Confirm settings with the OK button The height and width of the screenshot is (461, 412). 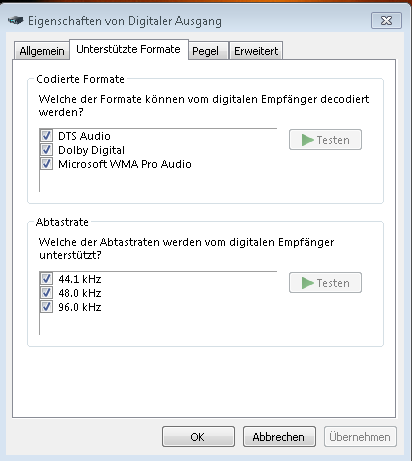pos(198,437)
